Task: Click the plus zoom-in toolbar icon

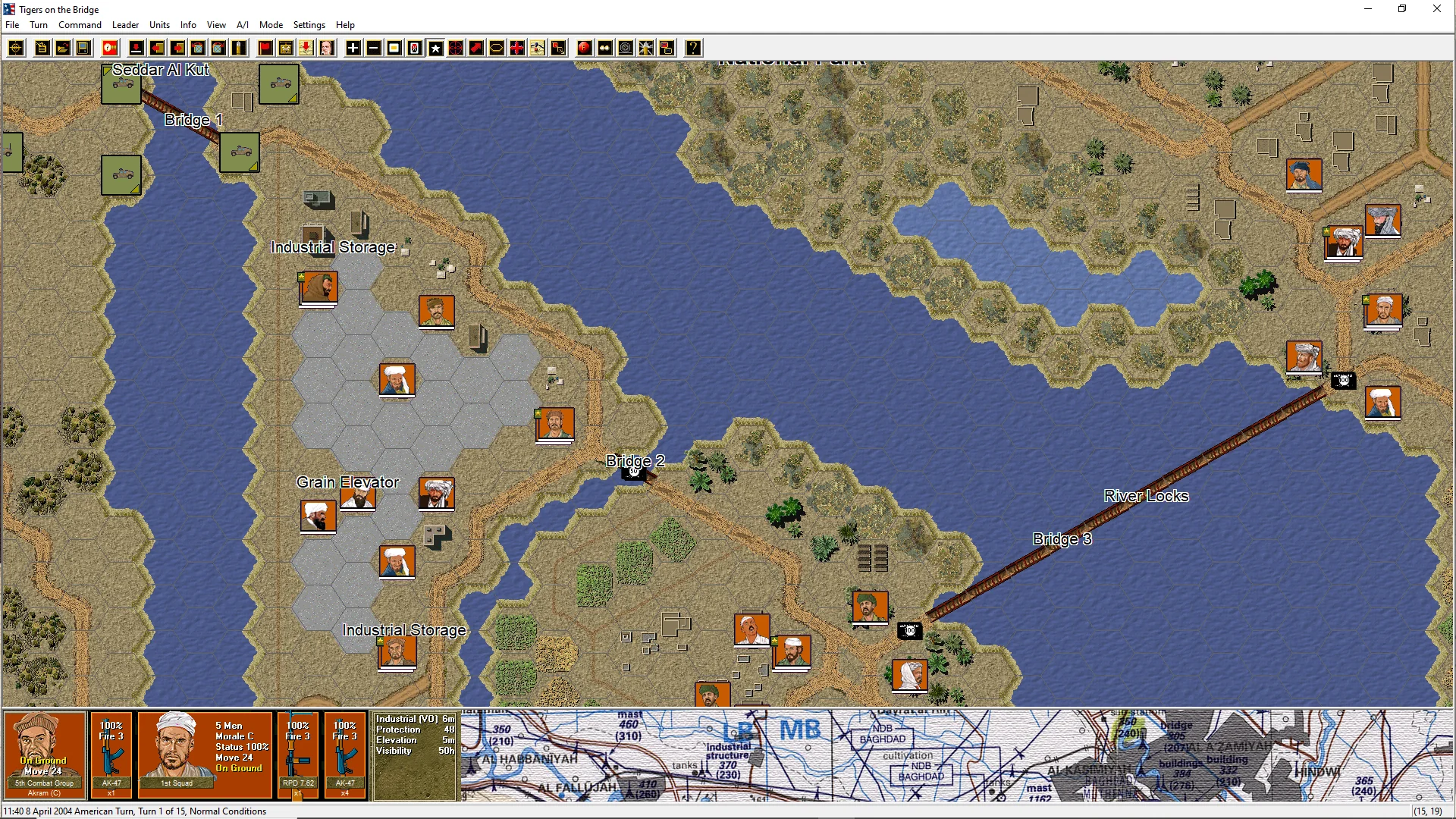Action: (x=353, y=49)
